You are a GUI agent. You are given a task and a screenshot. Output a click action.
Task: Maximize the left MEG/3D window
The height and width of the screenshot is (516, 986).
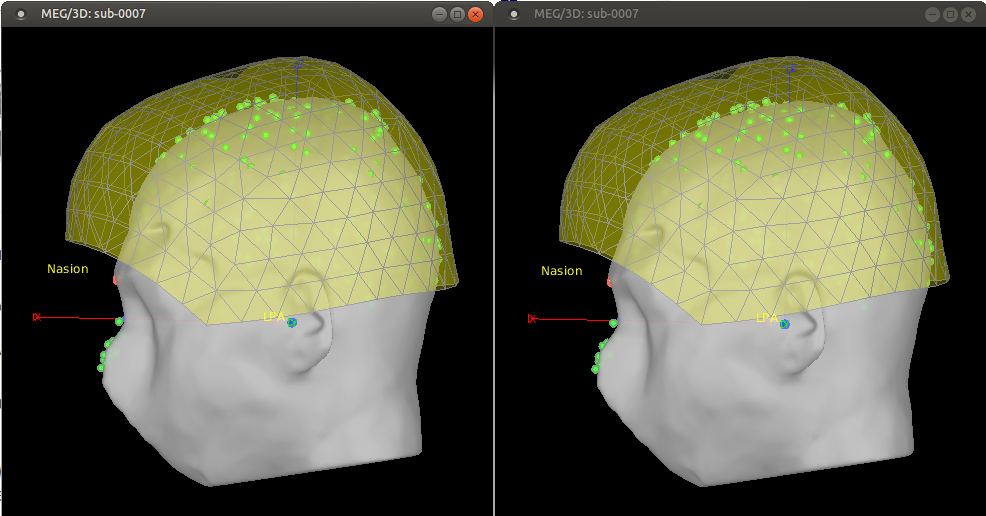click(457, 14)
